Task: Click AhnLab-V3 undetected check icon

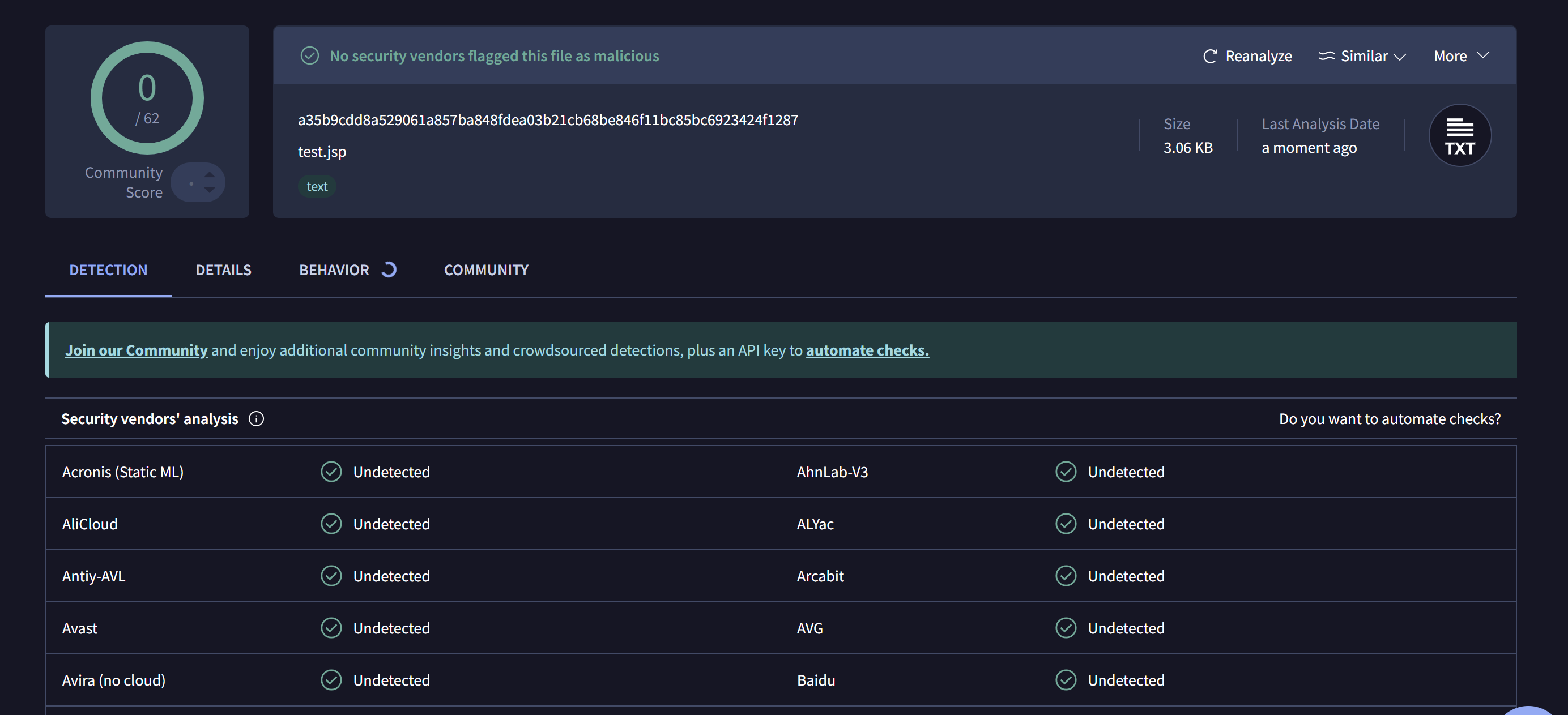Action: point(1065,472)
